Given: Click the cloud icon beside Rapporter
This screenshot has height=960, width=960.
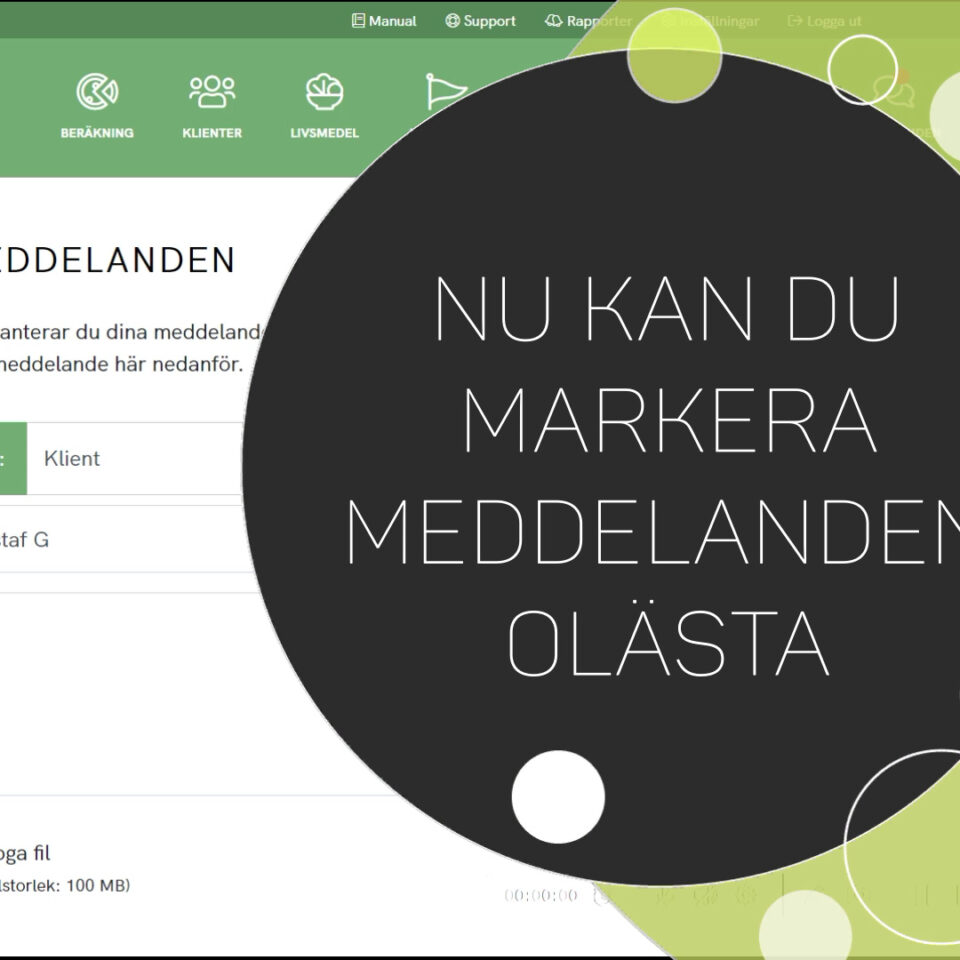Looking at the screenshot, I should 553,21.
